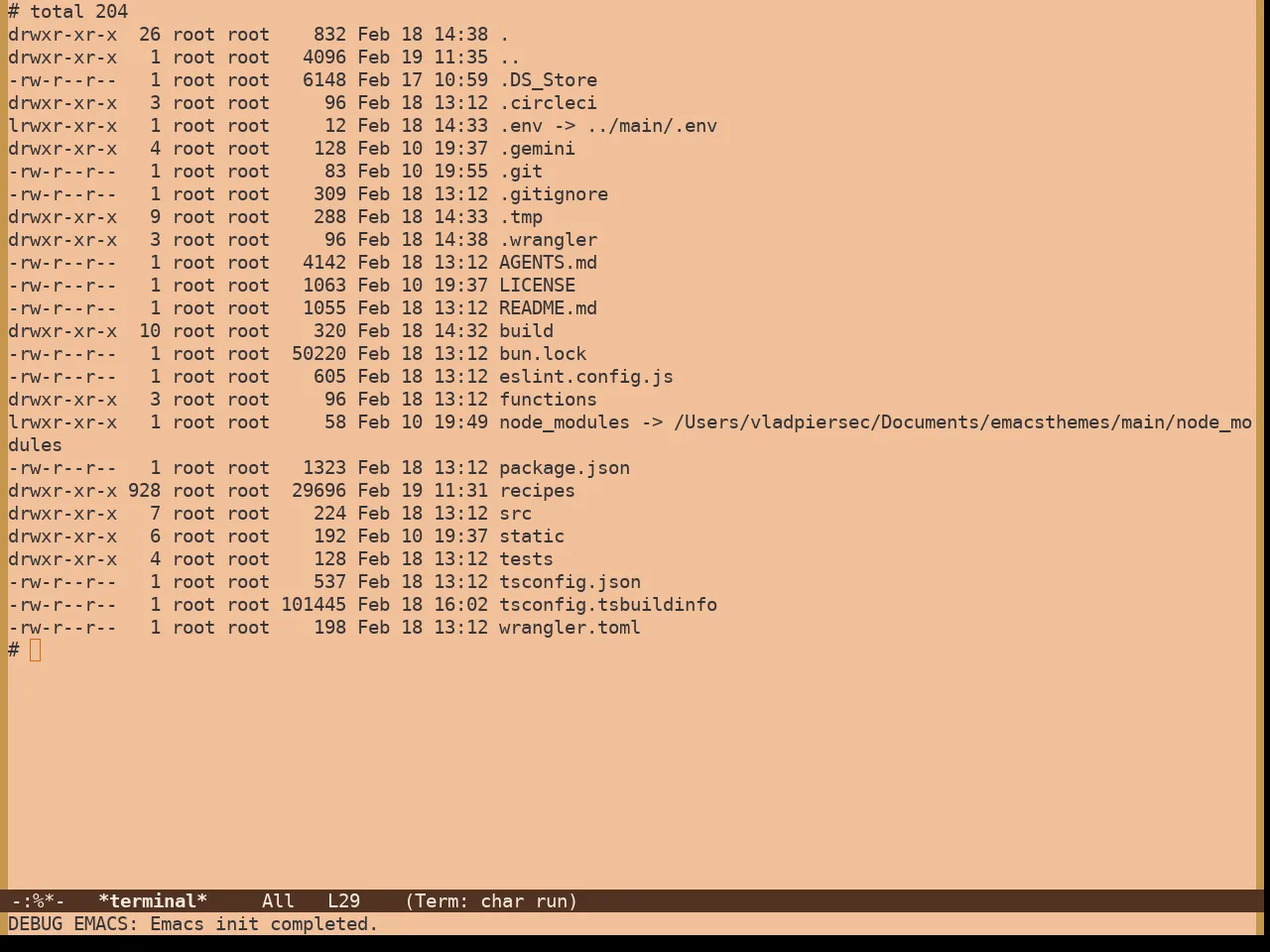The height and width of the screenshot is (952, 1270).
Task: Click the .gitignore file name
Action: click(x=554, y=194)
